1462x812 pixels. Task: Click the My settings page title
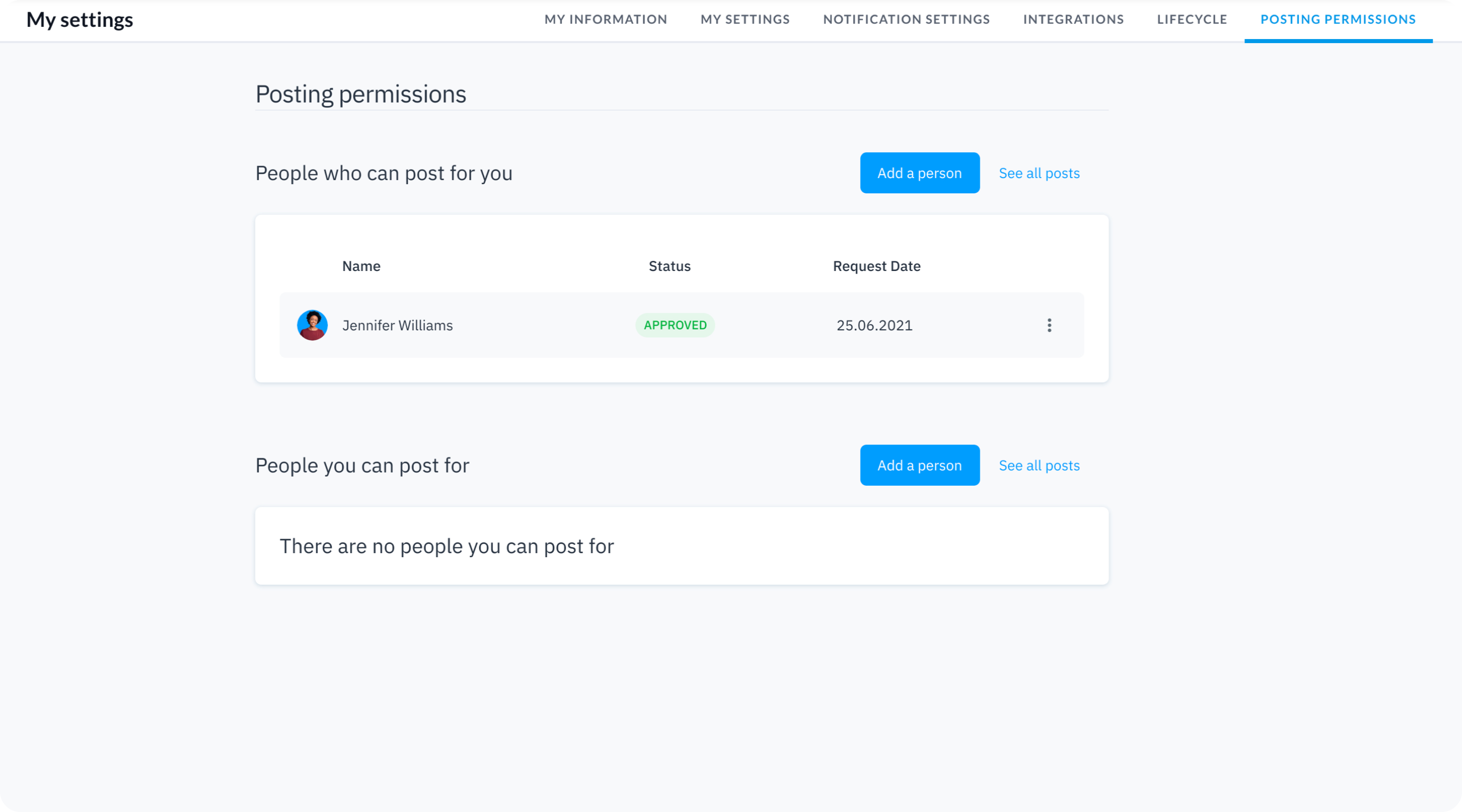80,20
